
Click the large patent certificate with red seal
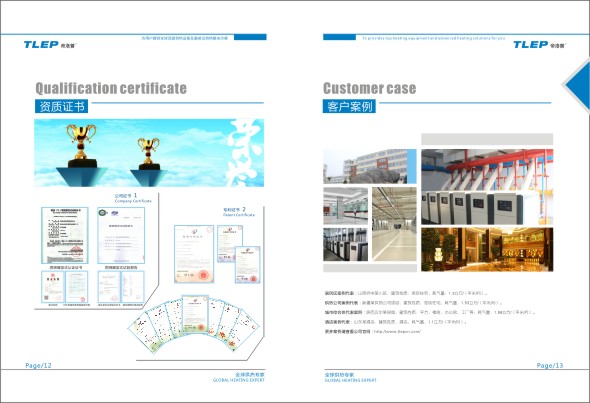pos(194,254)
